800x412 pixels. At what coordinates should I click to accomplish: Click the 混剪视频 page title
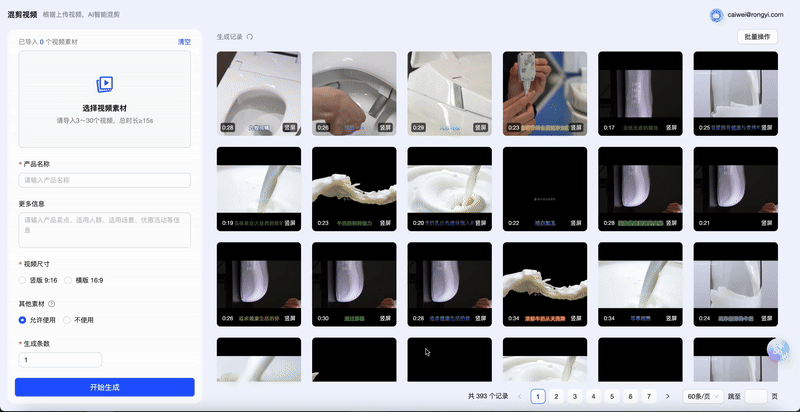click(x=22, y=14)
